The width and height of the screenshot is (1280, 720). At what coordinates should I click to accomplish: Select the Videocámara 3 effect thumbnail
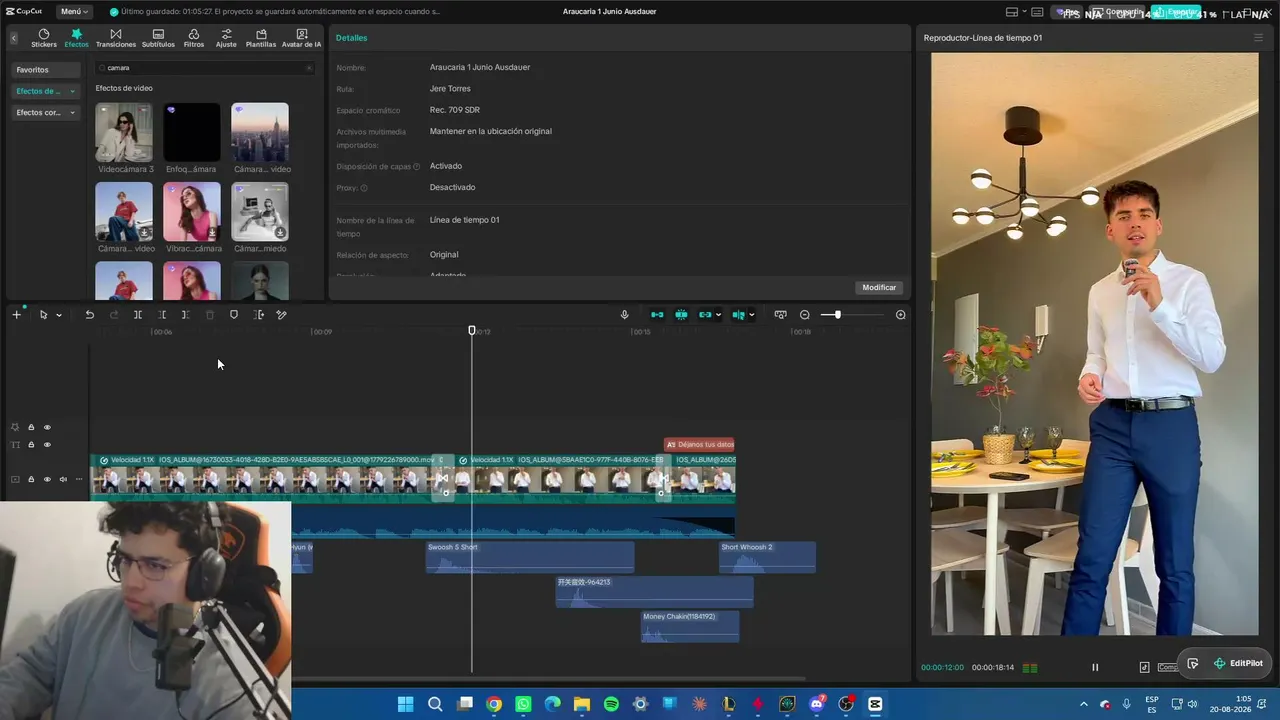coord(124,132)
